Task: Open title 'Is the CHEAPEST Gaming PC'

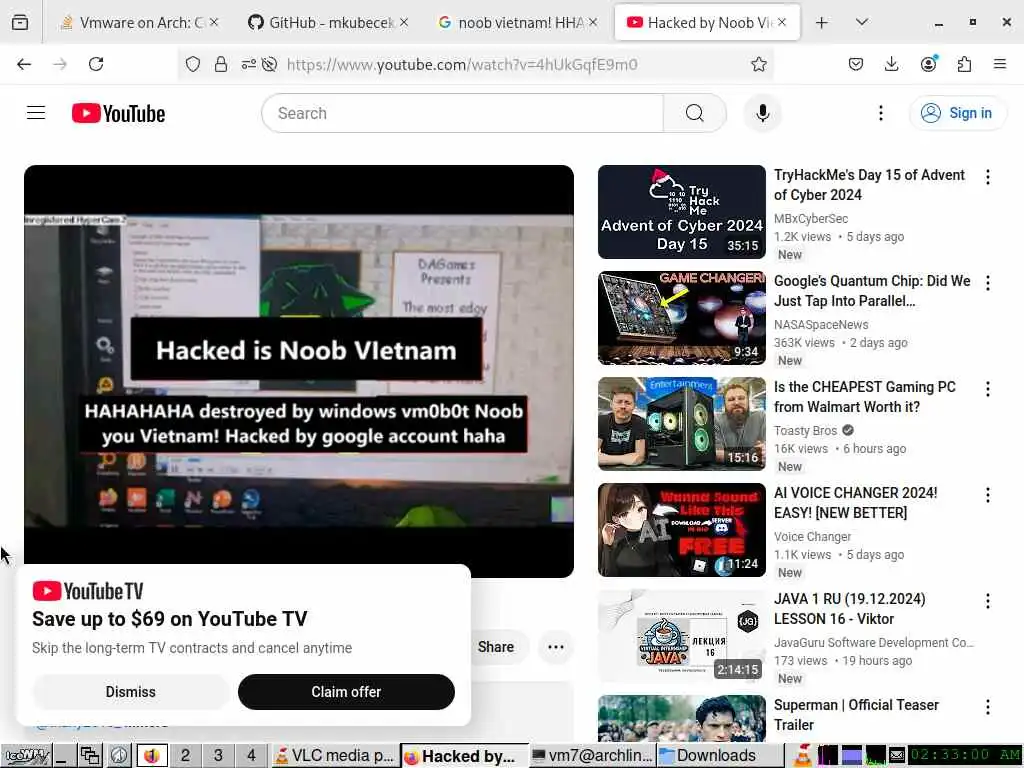Action: pos(865,397)
